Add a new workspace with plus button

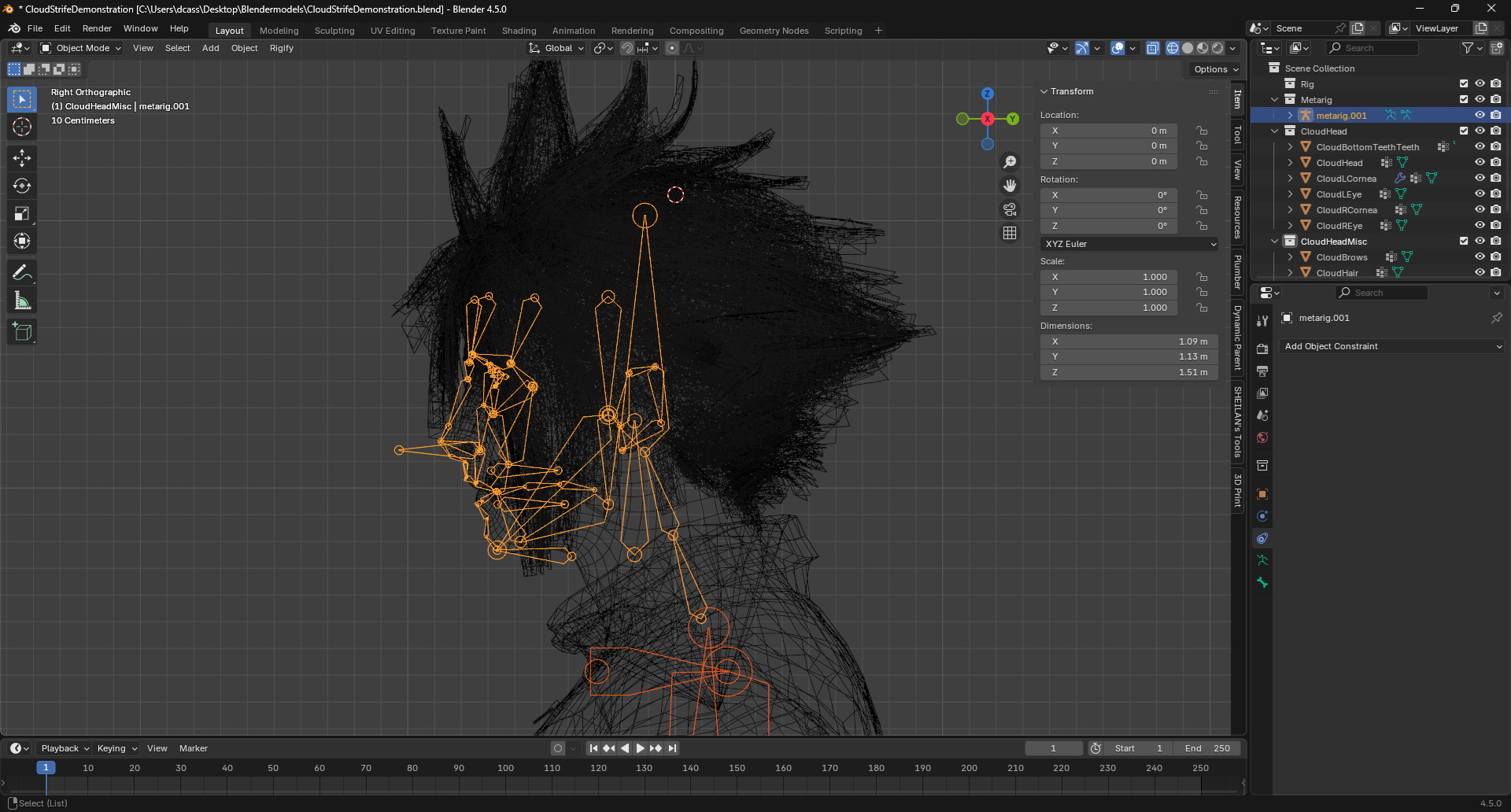(x=878, y=31)
